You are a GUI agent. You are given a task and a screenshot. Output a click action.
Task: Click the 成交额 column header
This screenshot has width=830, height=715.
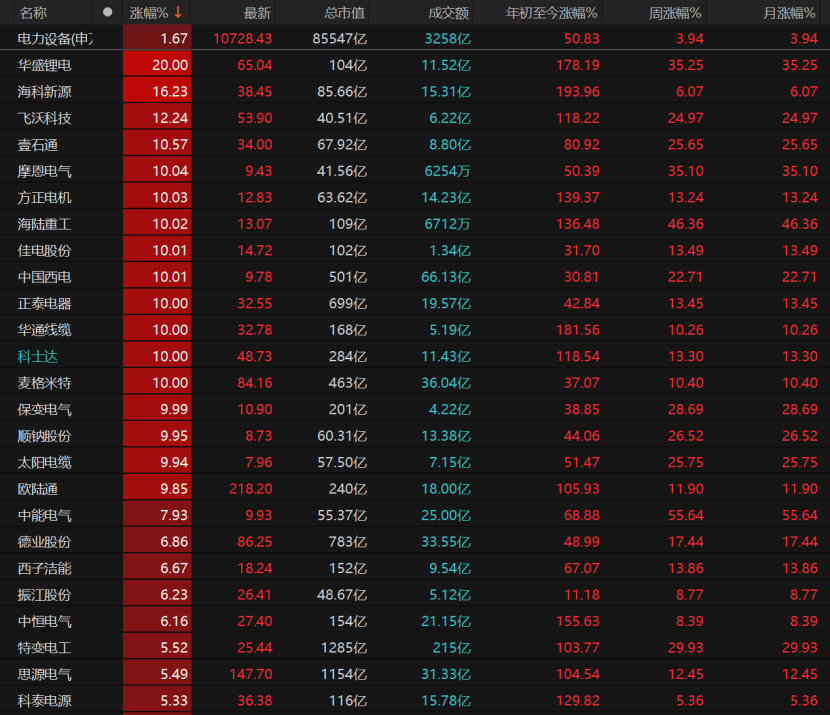point(449,12)
